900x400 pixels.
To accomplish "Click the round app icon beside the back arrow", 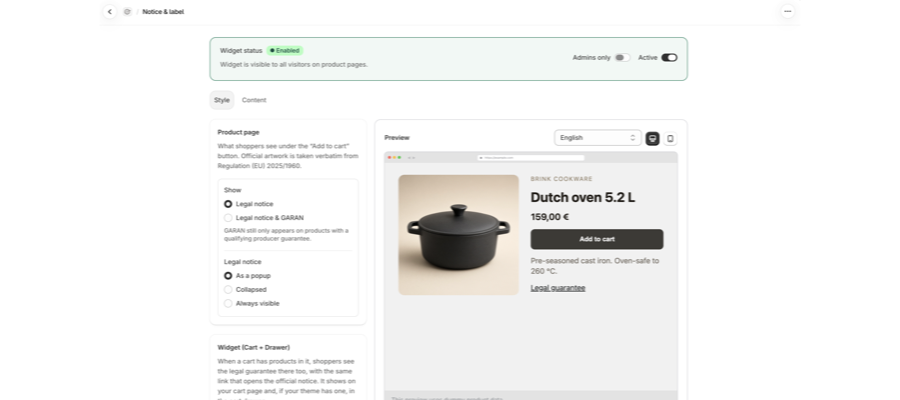I will pyautogui.click(x=127, y=11).
